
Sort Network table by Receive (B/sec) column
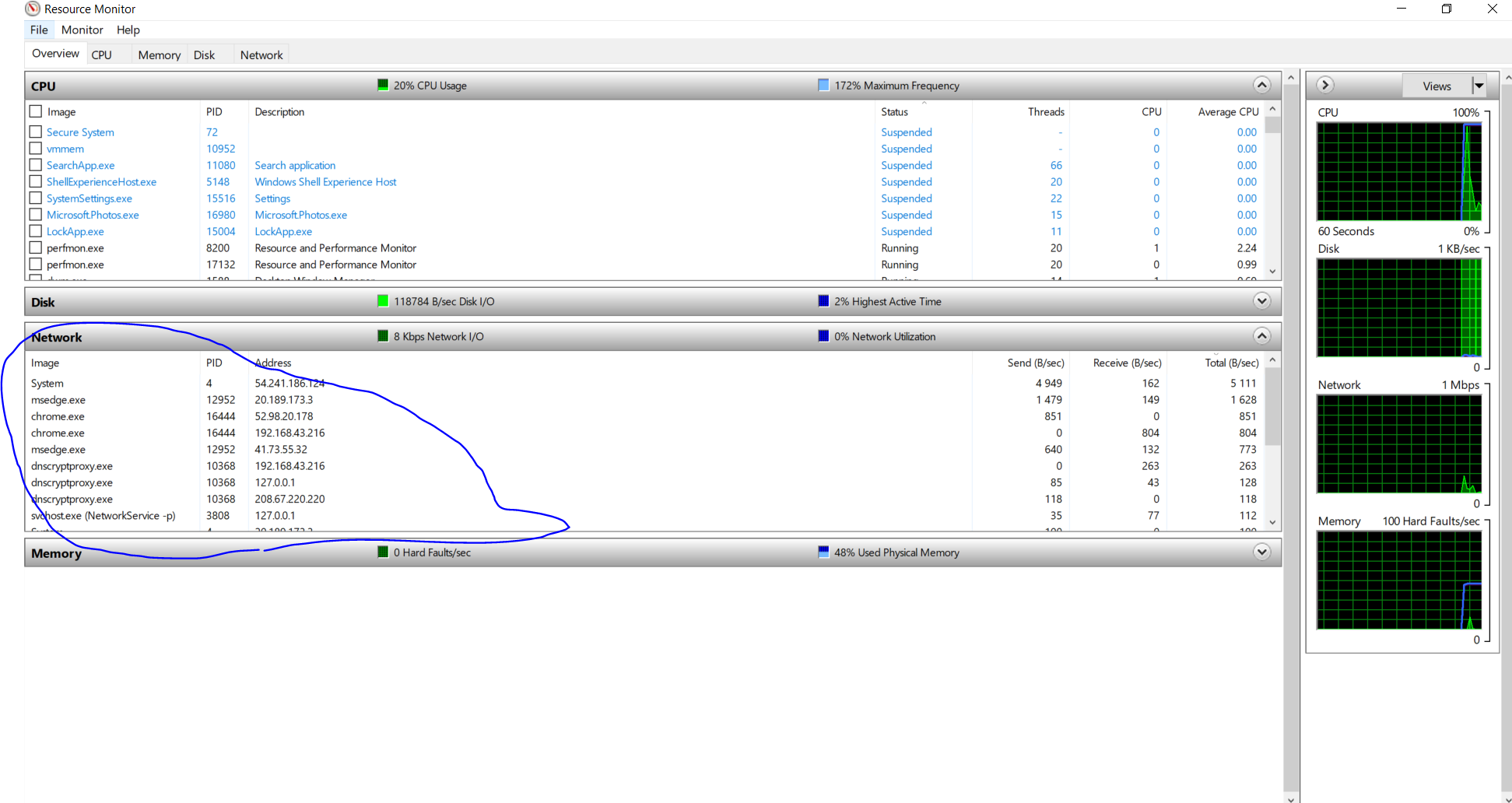click(1118, 363)
